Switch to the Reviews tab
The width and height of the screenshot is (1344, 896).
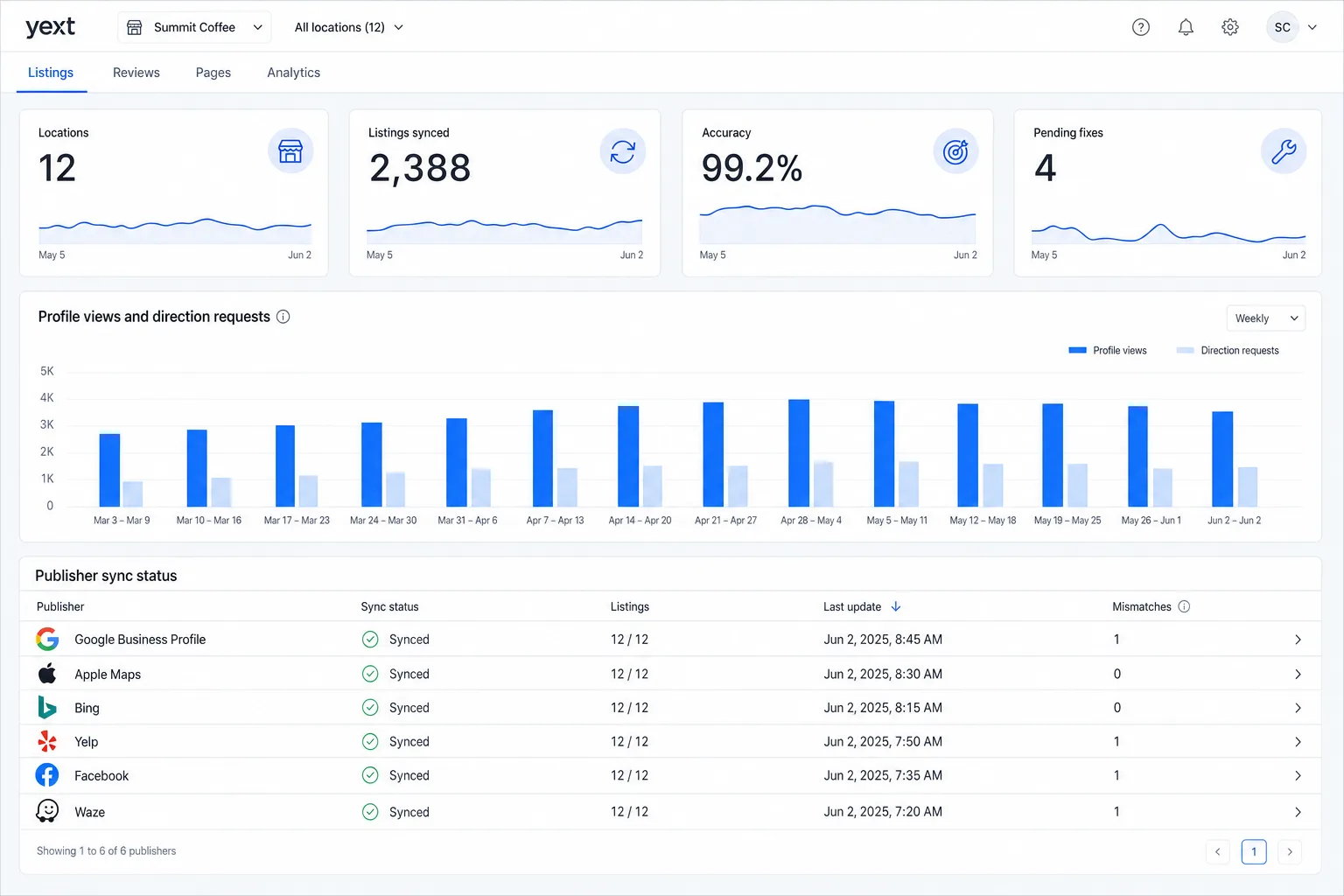pyautogui.click(x=136, y=73)
